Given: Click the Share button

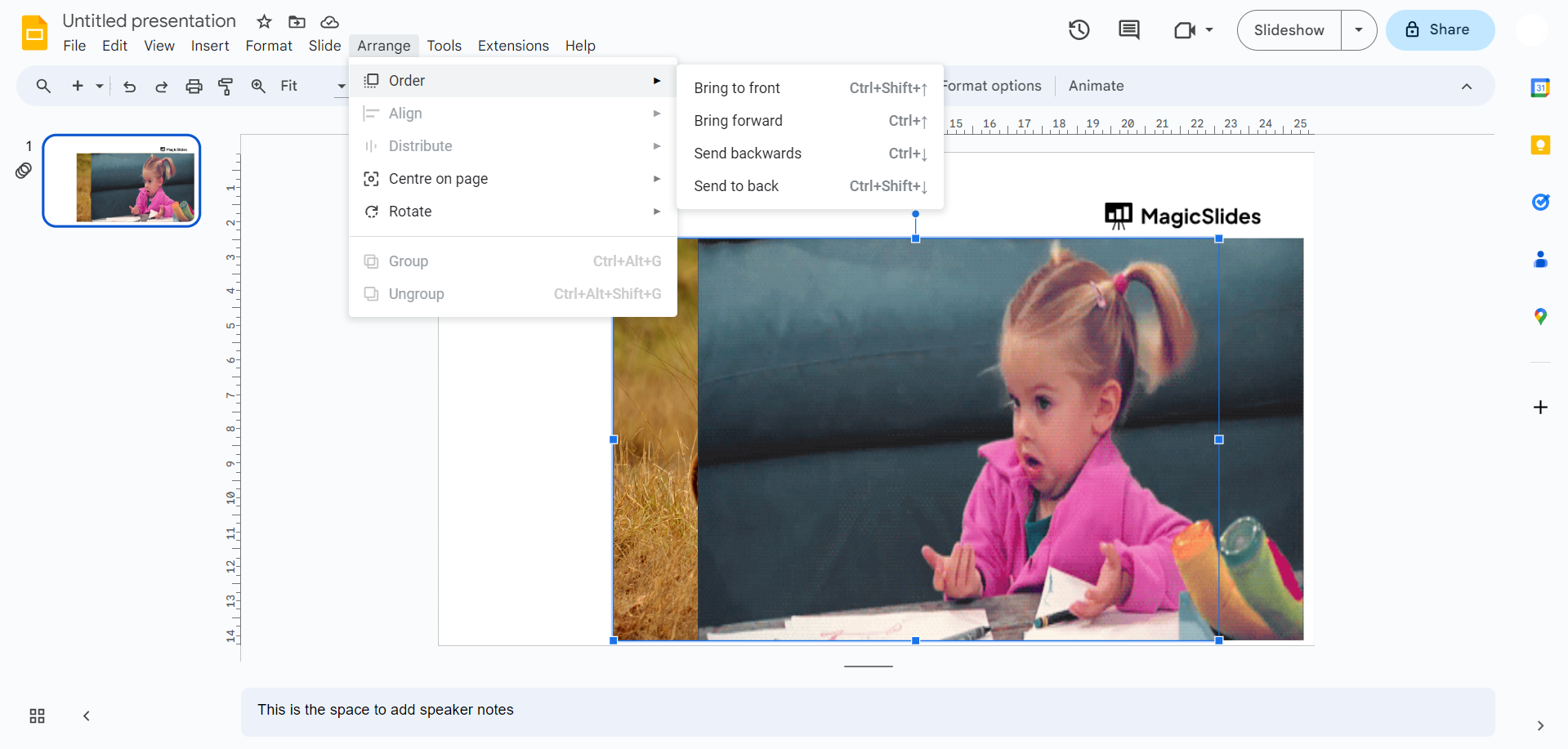Looking at the screenshot, I should tap(1441, 30).
